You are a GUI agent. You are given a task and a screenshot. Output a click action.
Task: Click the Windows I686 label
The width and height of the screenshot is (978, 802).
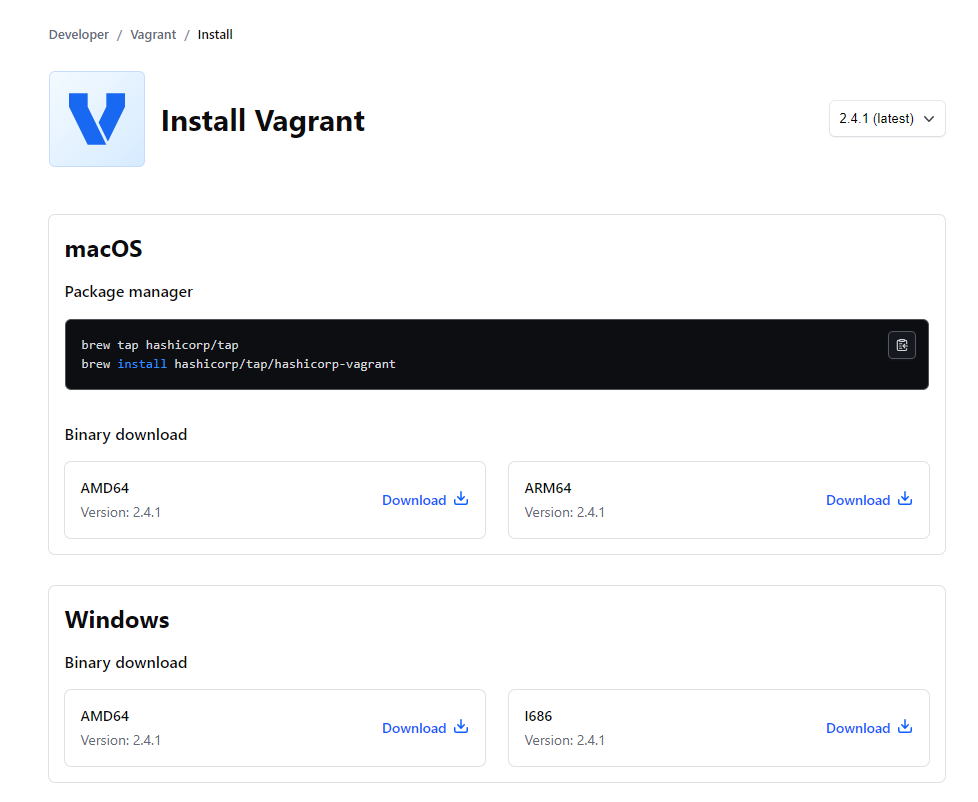point(538,717)
